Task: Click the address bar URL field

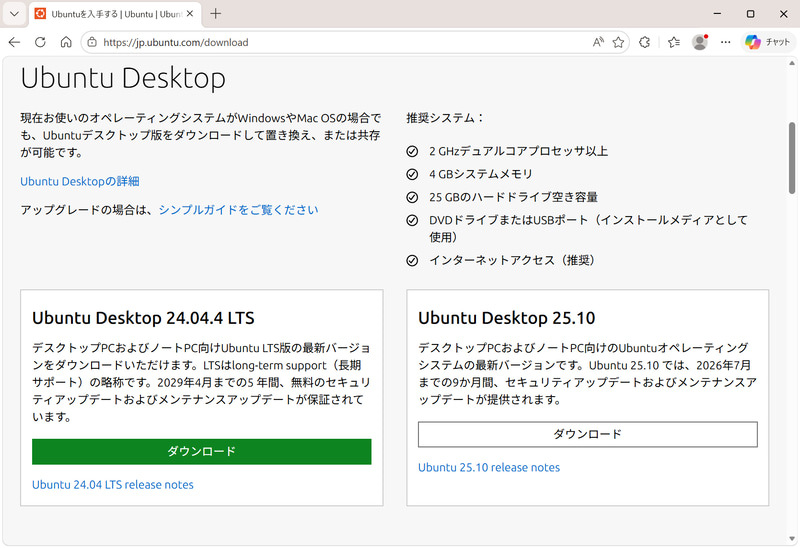Action: click(337, 42)
